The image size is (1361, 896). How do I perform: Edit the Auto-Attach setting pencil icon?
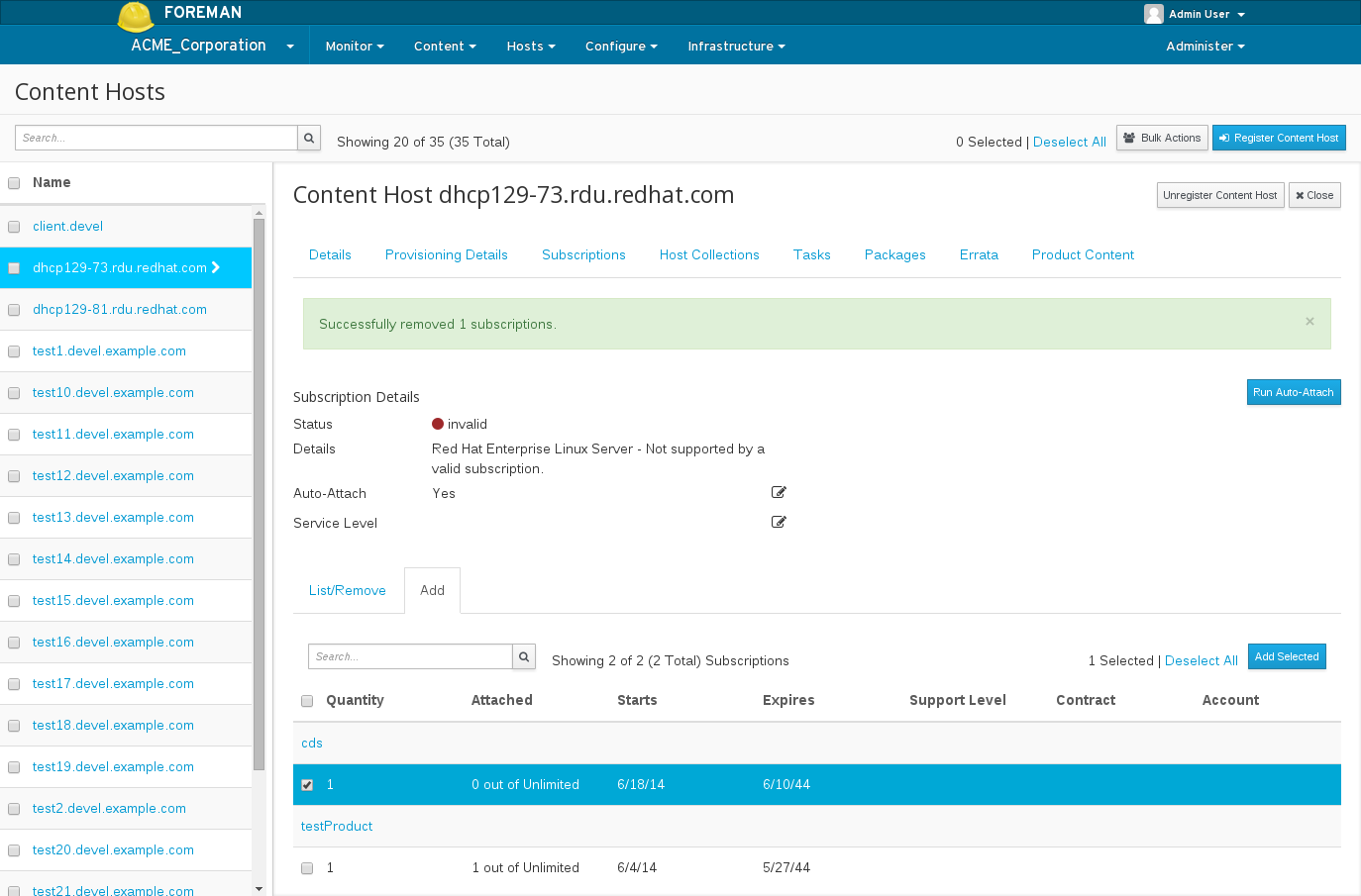pyautogui.click(x=779, y=492)
